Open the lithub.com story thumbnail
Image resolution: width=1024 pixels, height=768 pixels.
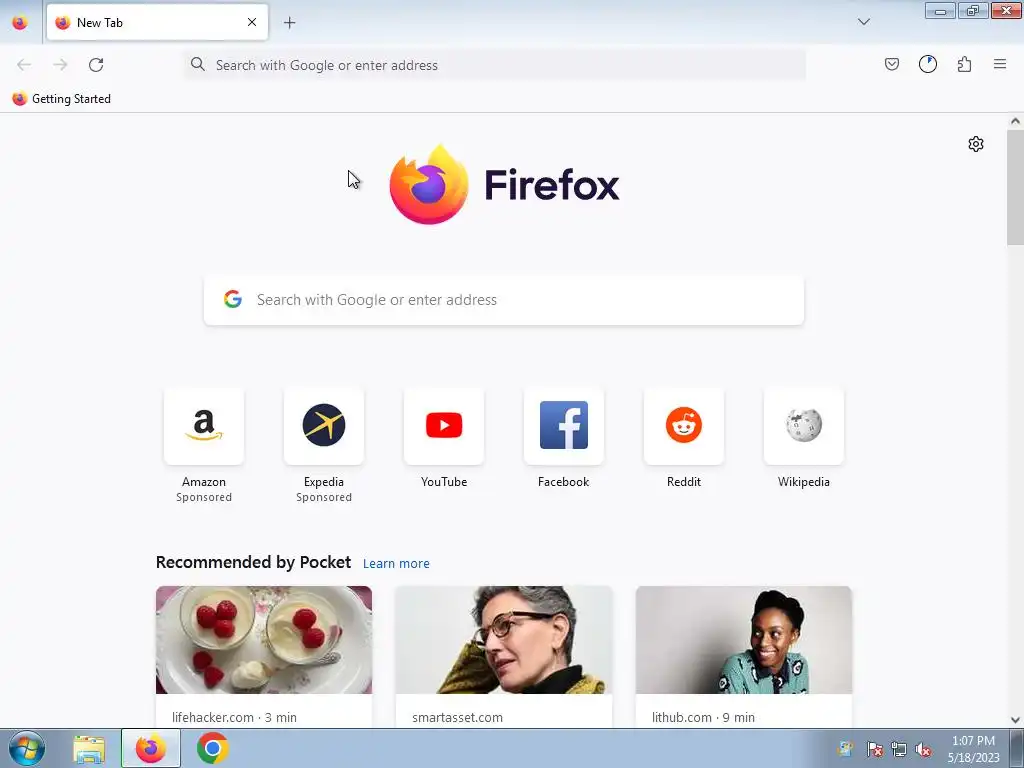744,640
